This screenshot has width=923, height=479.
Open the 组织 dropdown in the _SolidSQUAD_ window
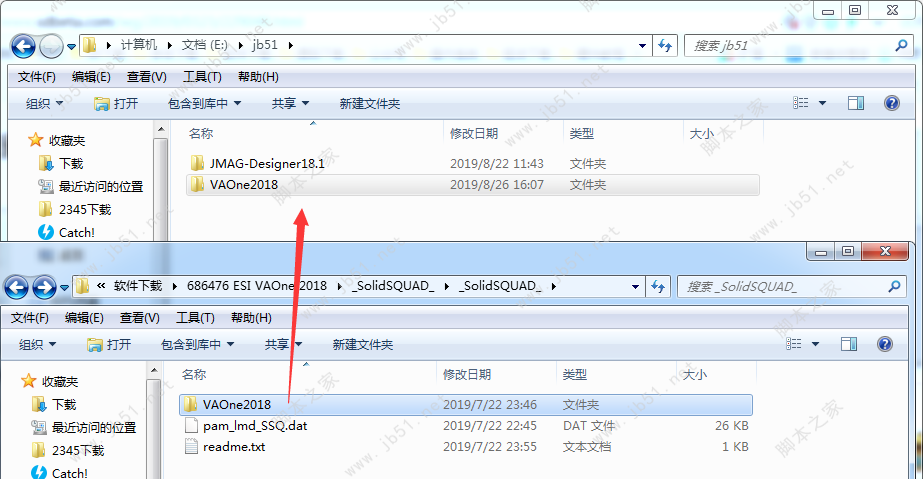[x=37, y=344]
